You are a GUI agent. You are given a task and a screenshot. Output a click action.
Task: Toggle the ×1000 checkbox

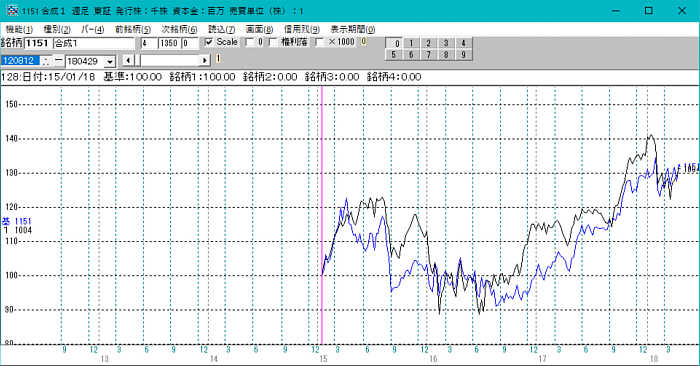[320, 42]
